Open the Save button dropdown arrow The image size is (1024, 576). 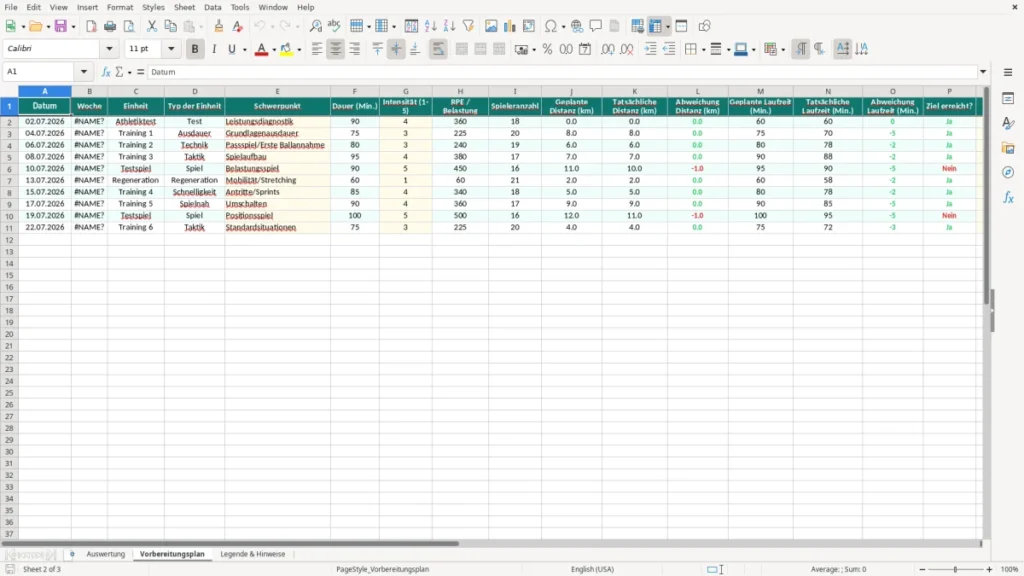click(73, 27)
